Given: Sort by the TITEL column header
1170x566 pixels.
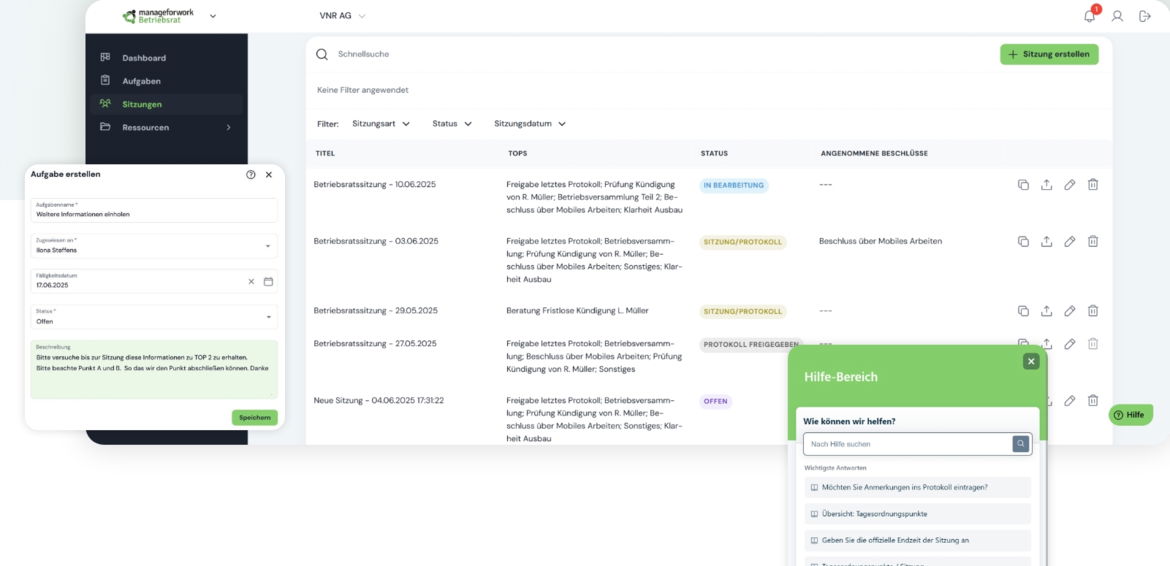Looking at the screenshot, I should point(325,154).
